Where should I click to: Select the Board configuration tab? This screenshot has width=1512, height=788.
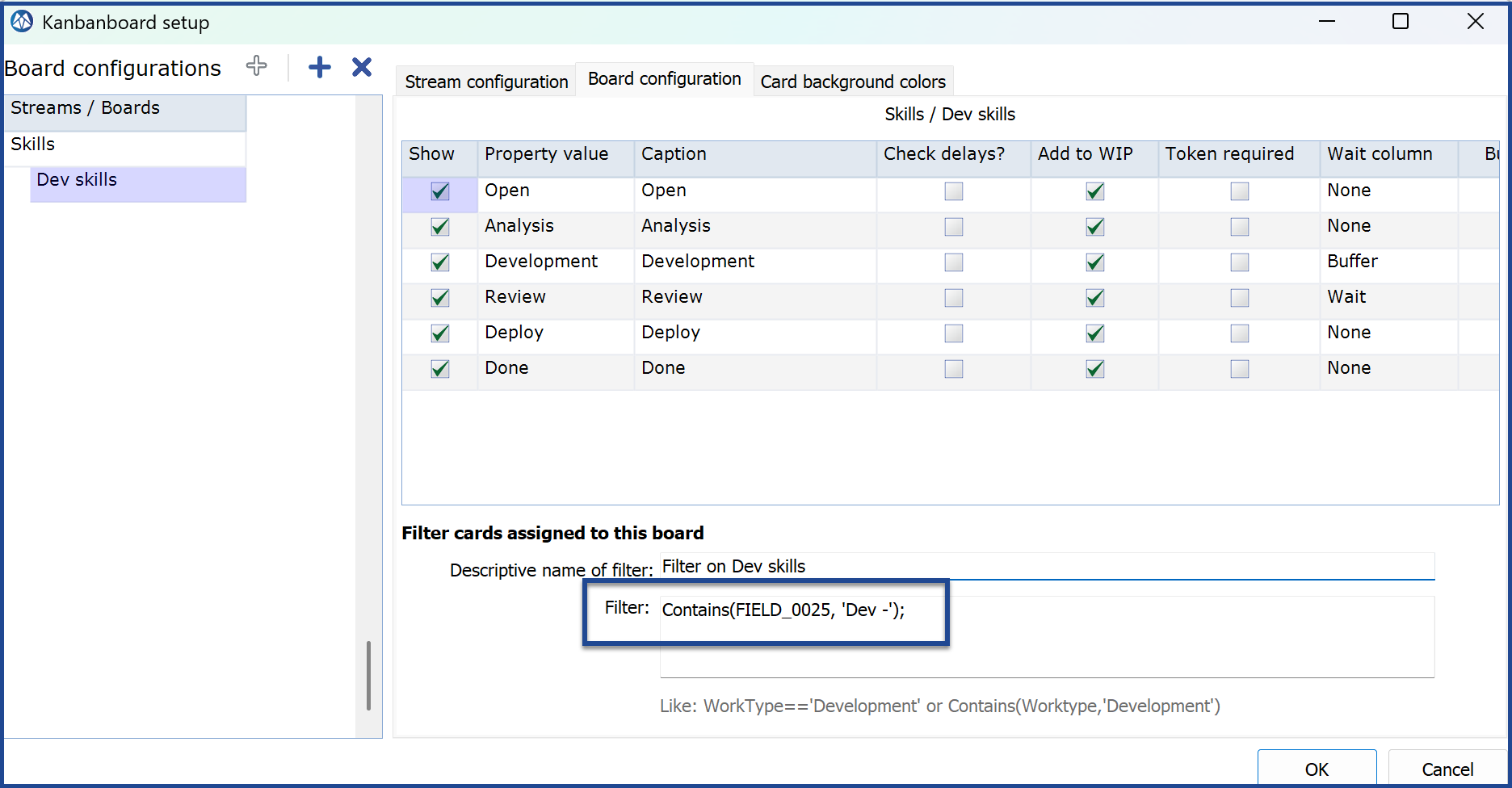click(x=664, y=79)
